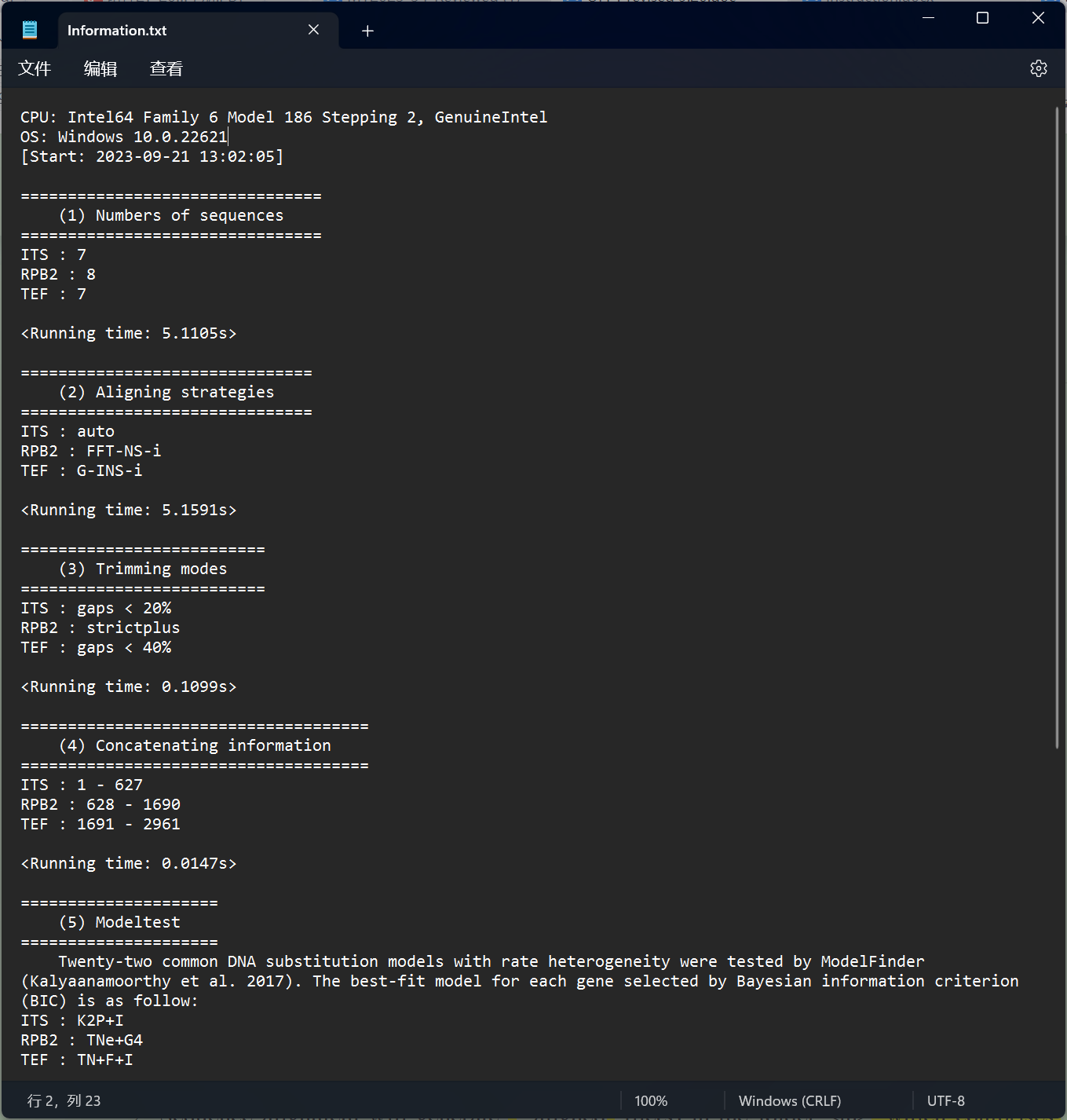Screen dimensions: 1067x1120
Task: Open the 编辑 menu
Action: (x=100, y=69)
